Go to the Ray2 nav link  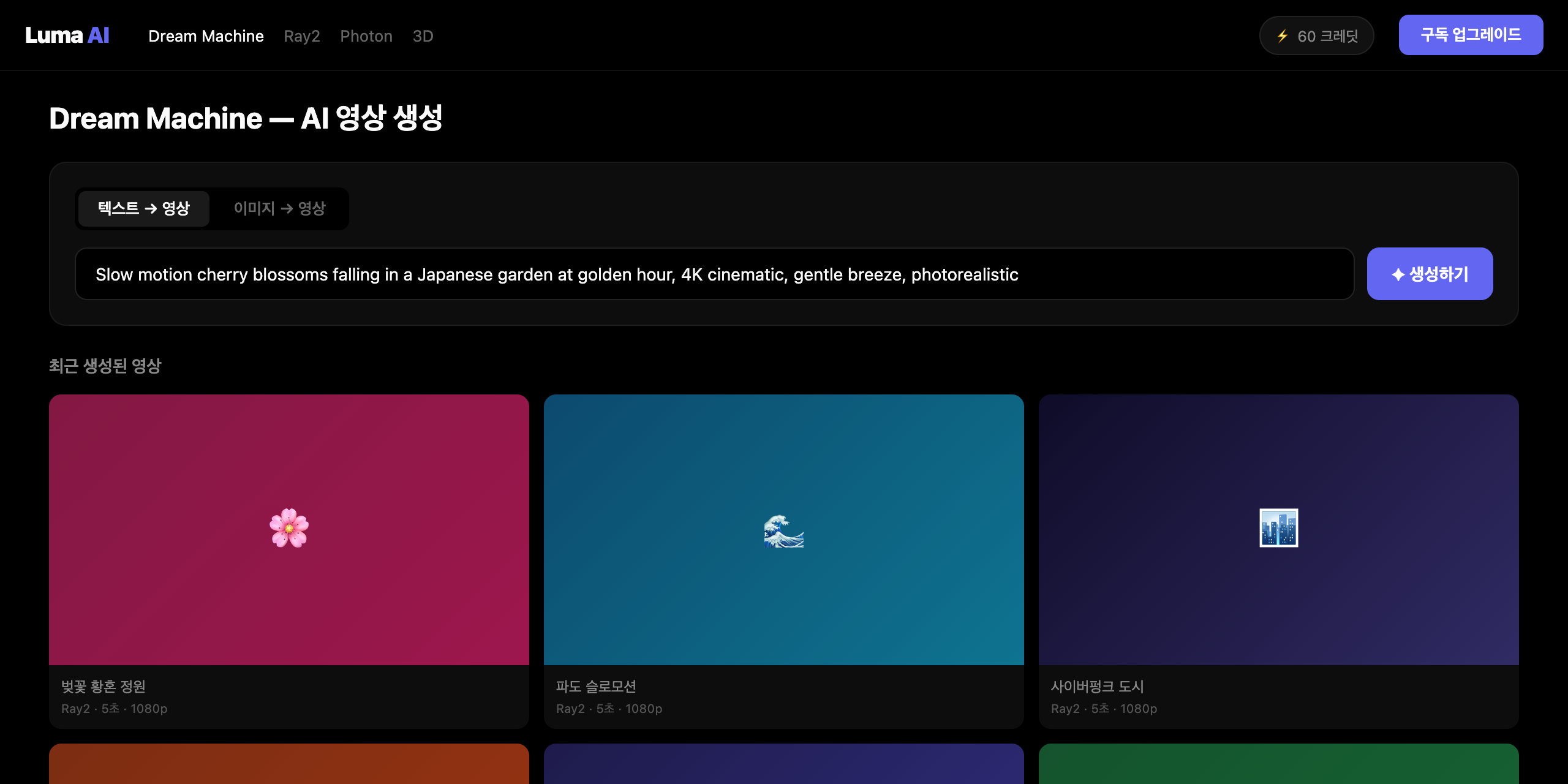pos(302,36)
